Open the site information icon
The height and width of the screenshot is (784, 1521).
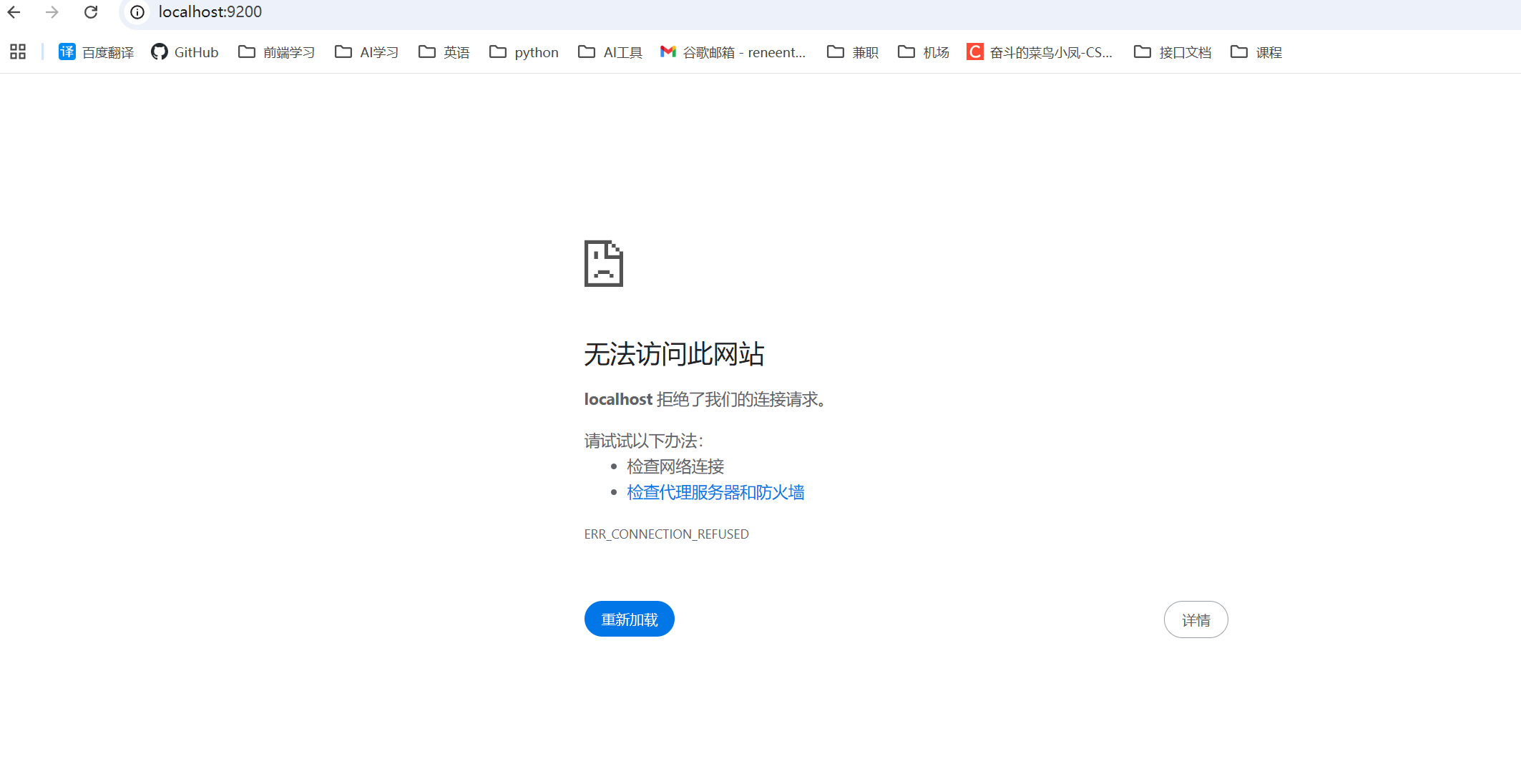coord(137,12)
